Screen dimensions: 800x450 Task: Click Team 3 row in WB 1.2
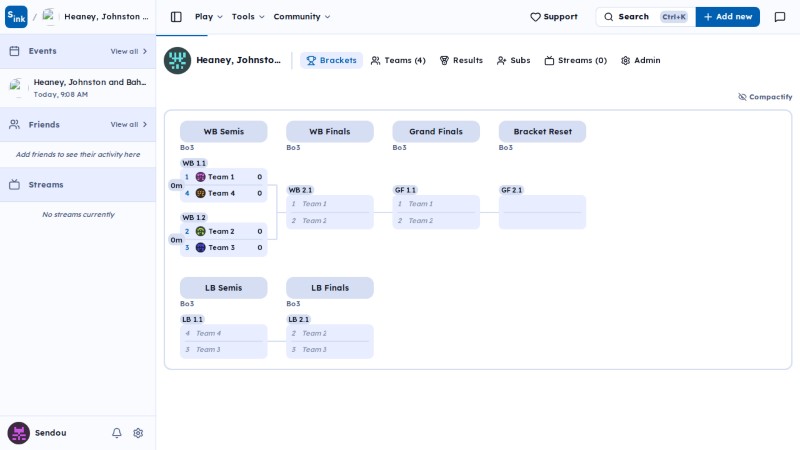[x=223, y=247]
